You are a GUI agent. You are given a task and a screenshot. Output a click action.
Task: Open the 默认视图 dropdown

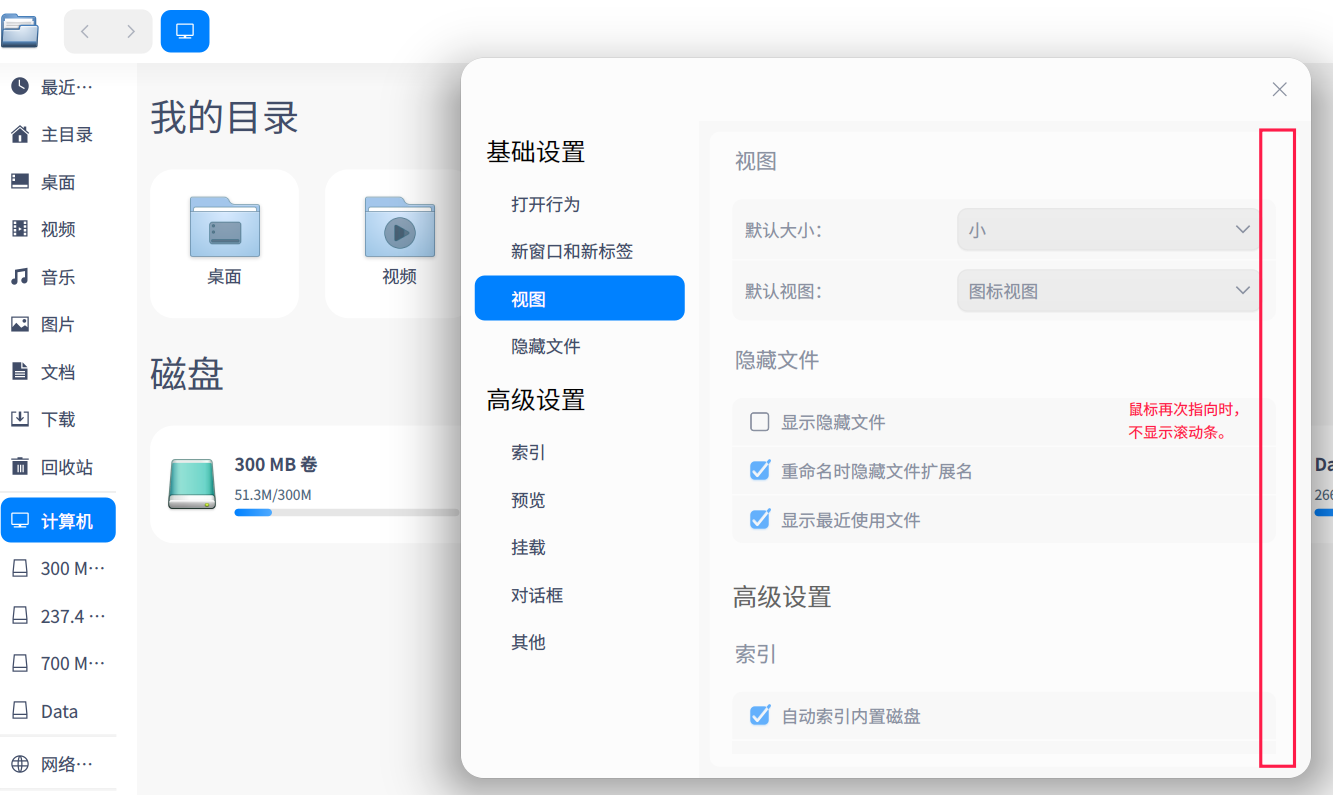tap(1108, 291)
